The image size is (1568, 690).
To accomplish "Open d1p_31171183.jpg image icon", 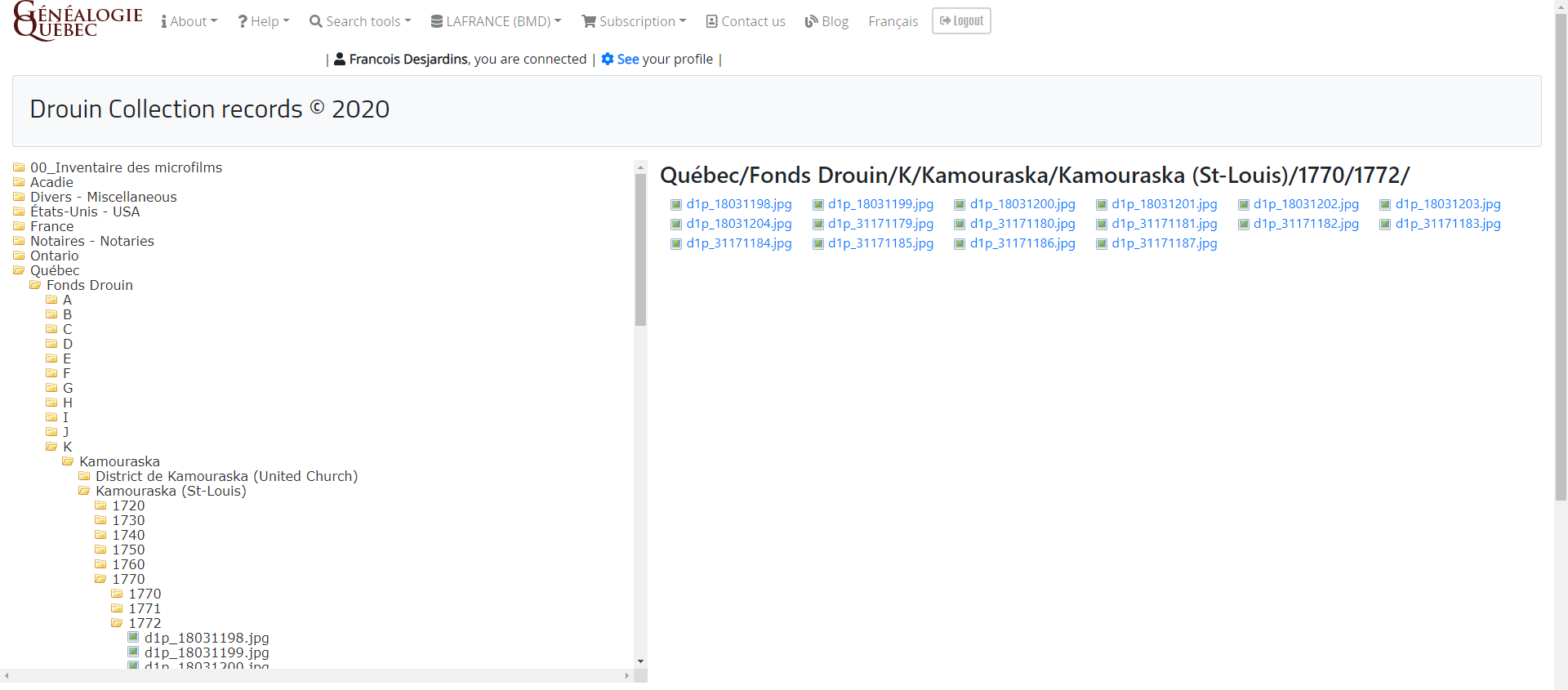I will (x=1385, y=224).
